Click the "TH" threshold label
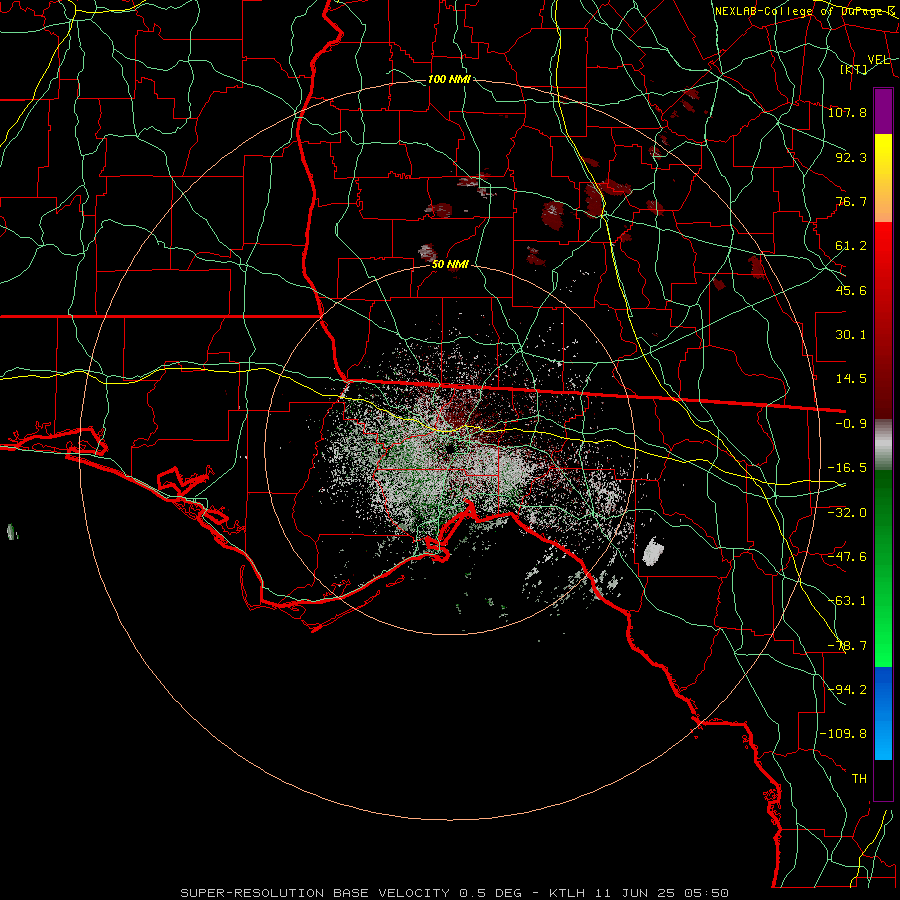The image size is (900, 900). pyautogui.click(x=859, y=779)
